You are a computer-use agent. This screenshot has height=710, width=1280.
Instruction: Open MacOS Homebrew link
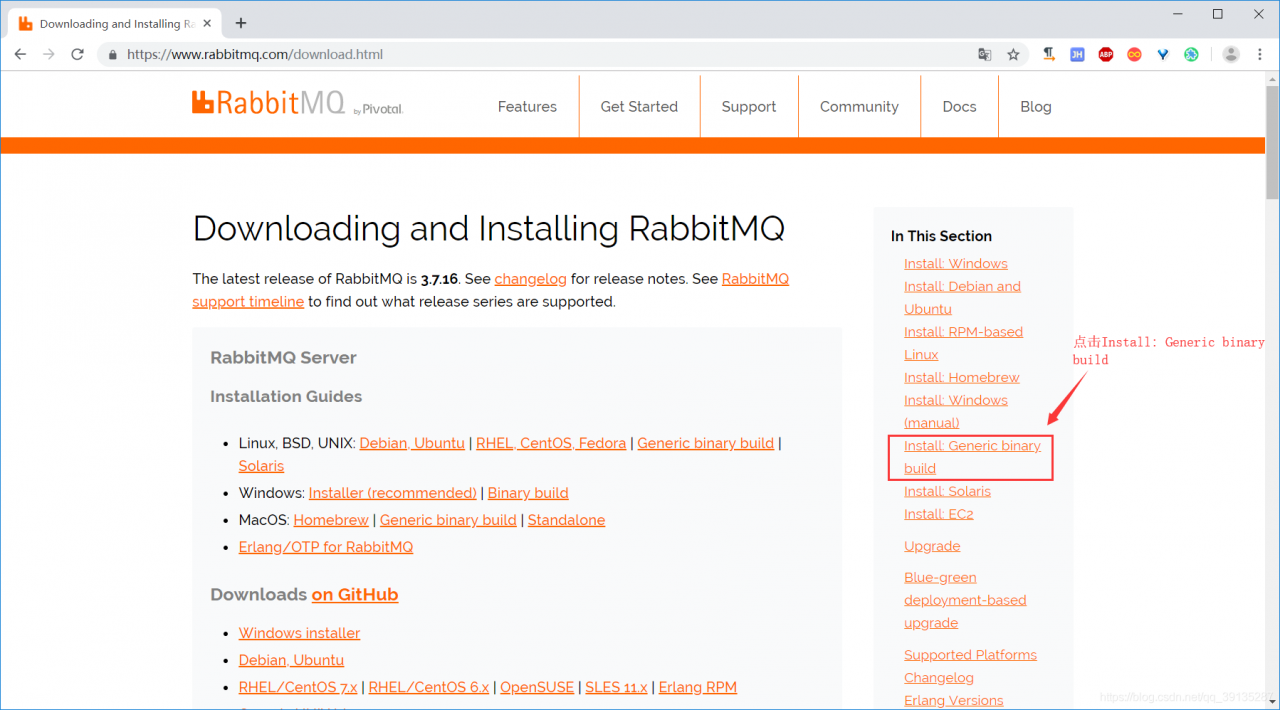pos(331,520)
